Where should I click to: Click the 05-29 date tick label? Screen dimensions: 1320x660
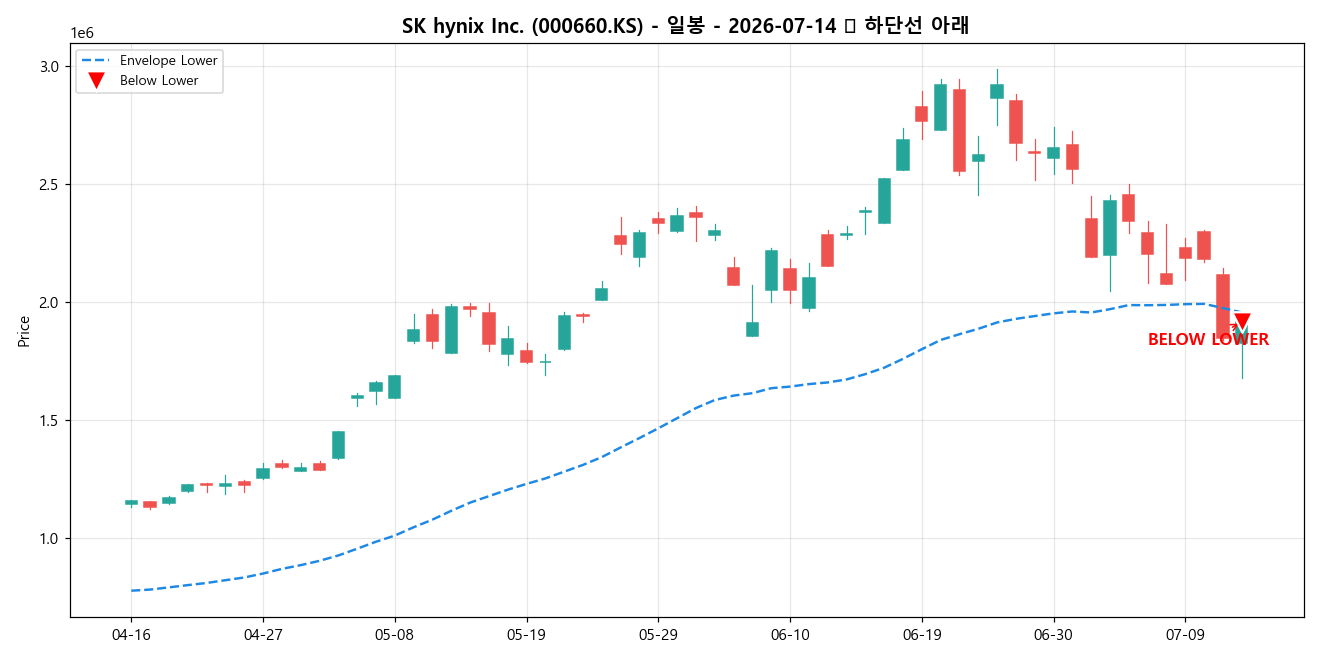pyautogui.click(x=658, y=635)
